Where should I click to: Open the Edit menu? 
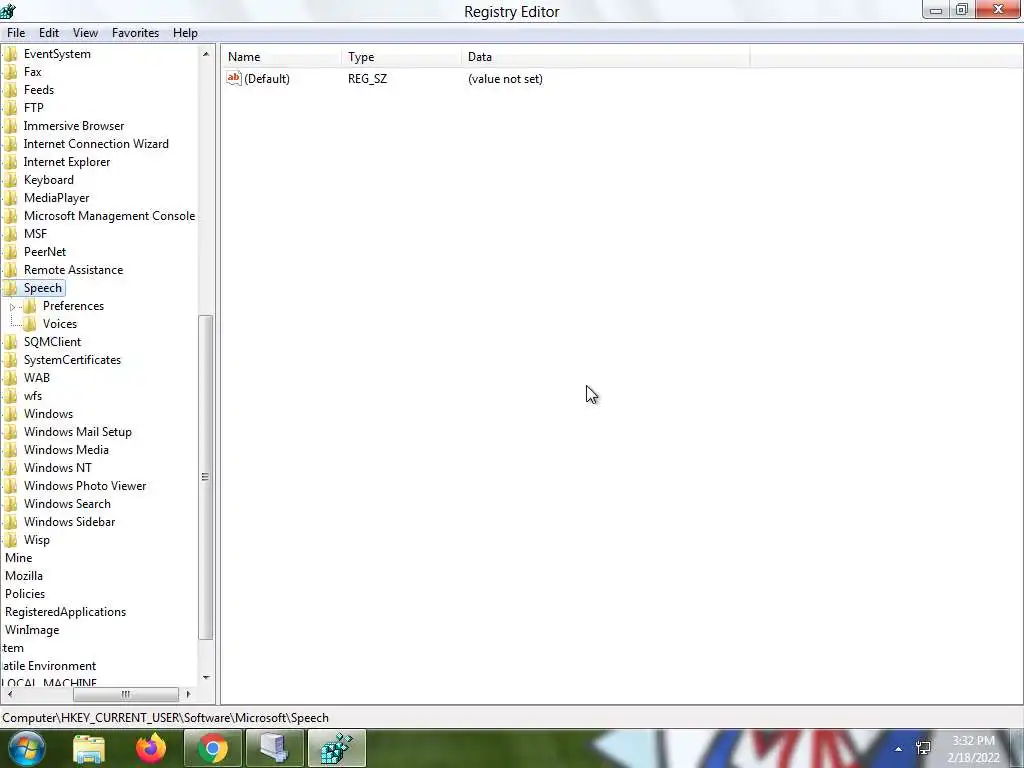(49, 33)
